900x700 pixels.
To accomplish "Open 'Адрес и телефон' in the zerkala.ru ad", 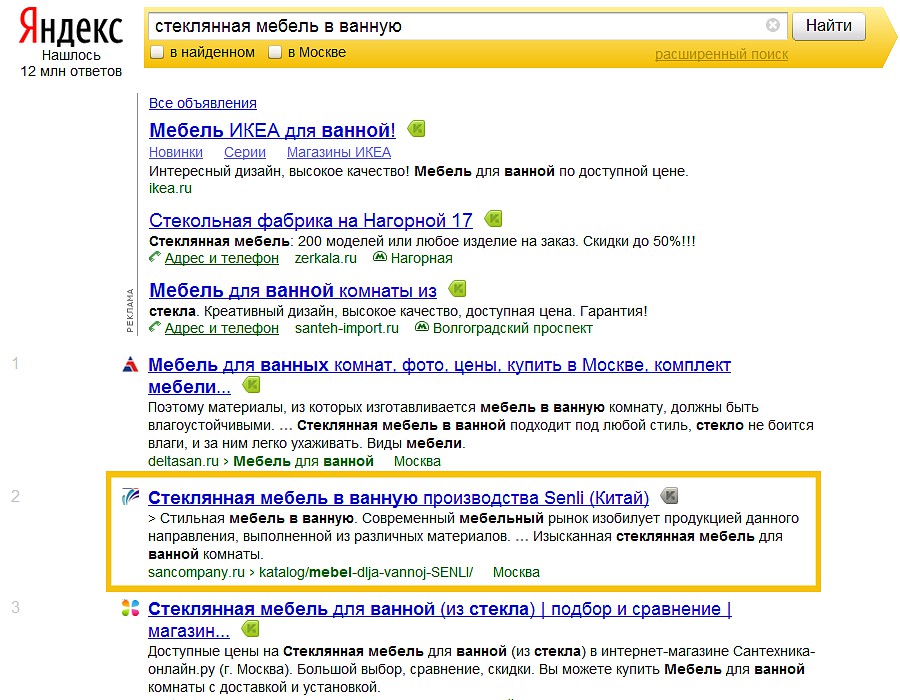I will pyautogui.click(x=222, y=258).
